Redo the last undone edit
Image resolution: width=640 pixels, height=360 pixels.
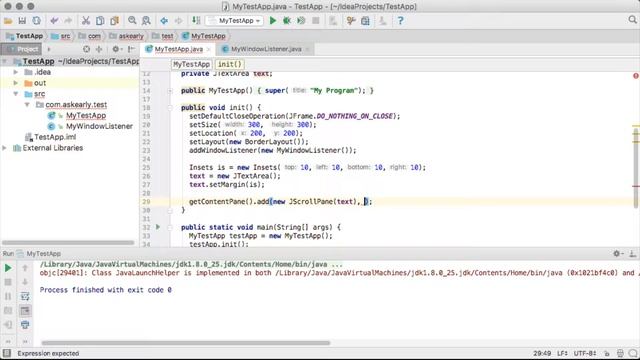click(68, 20)
